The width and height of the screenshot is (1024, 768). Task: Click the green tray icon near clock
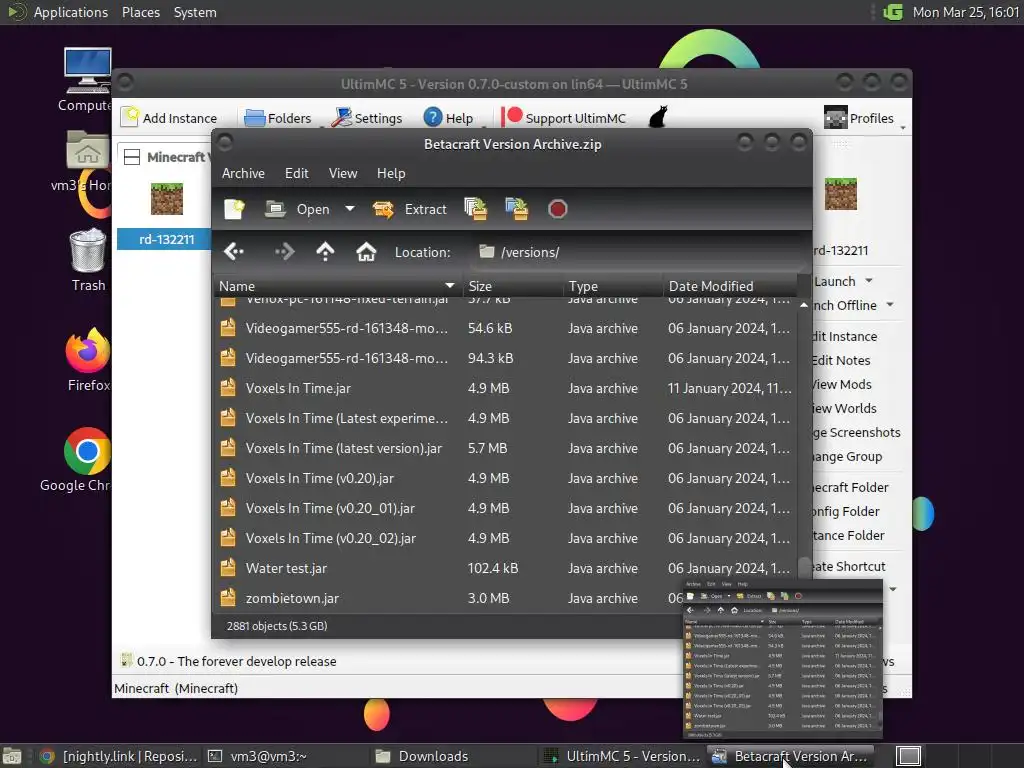coord(892,12)
